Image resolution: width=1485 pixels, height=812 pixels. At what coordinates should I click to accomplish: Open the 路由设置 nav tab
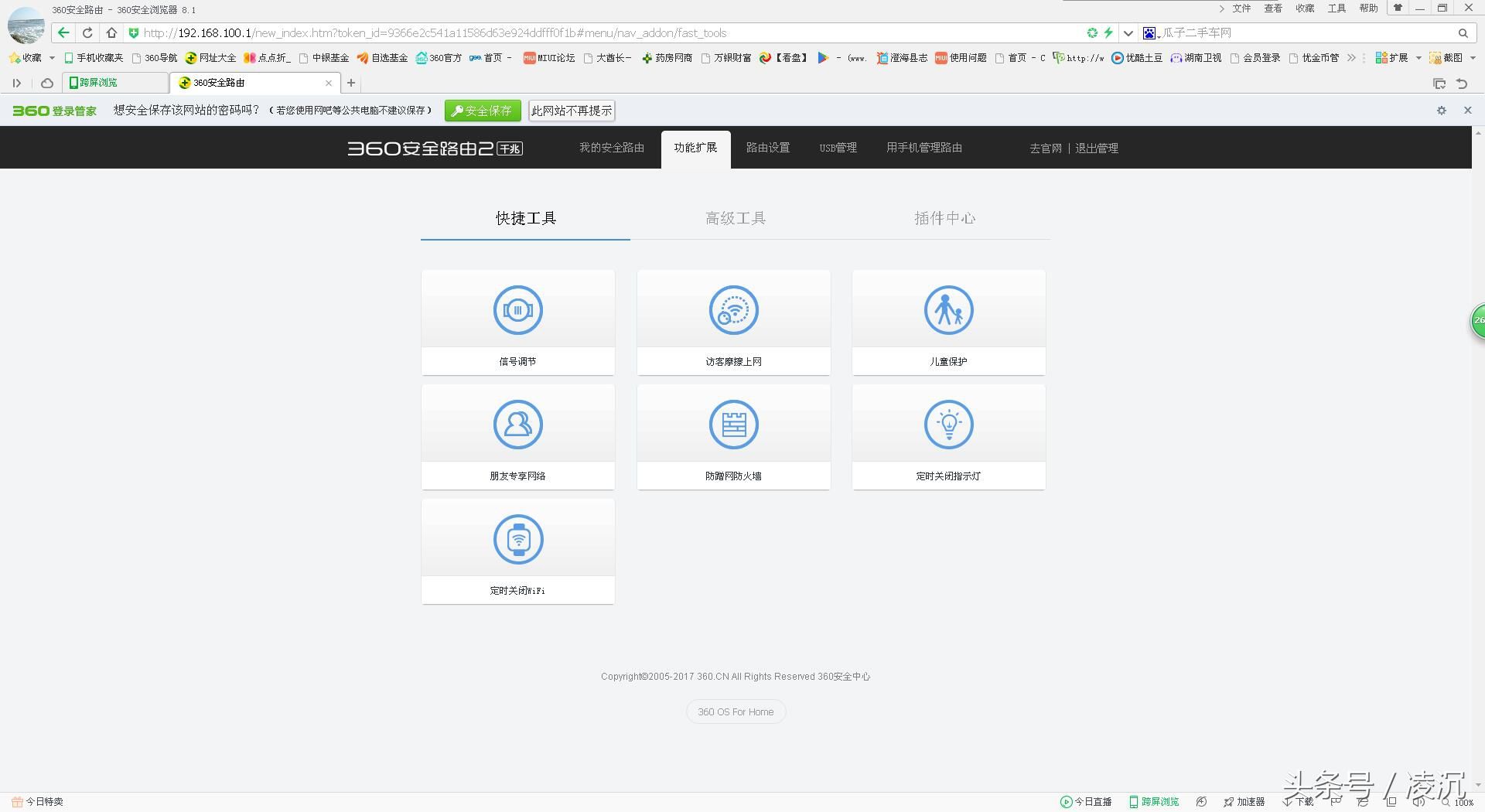pos(768,148)
